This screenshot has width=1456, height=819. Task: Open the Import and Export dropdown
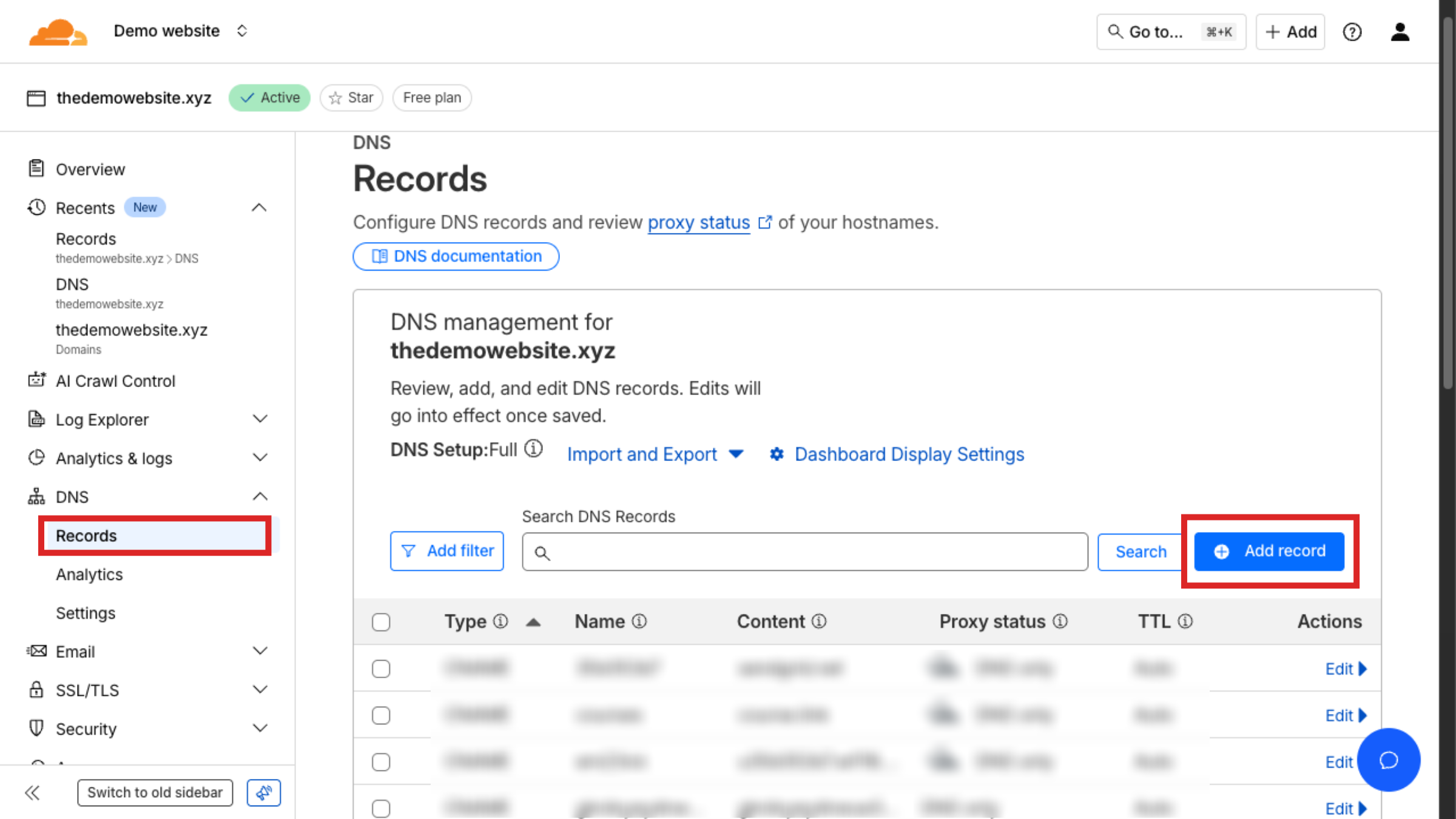point(655,454)
